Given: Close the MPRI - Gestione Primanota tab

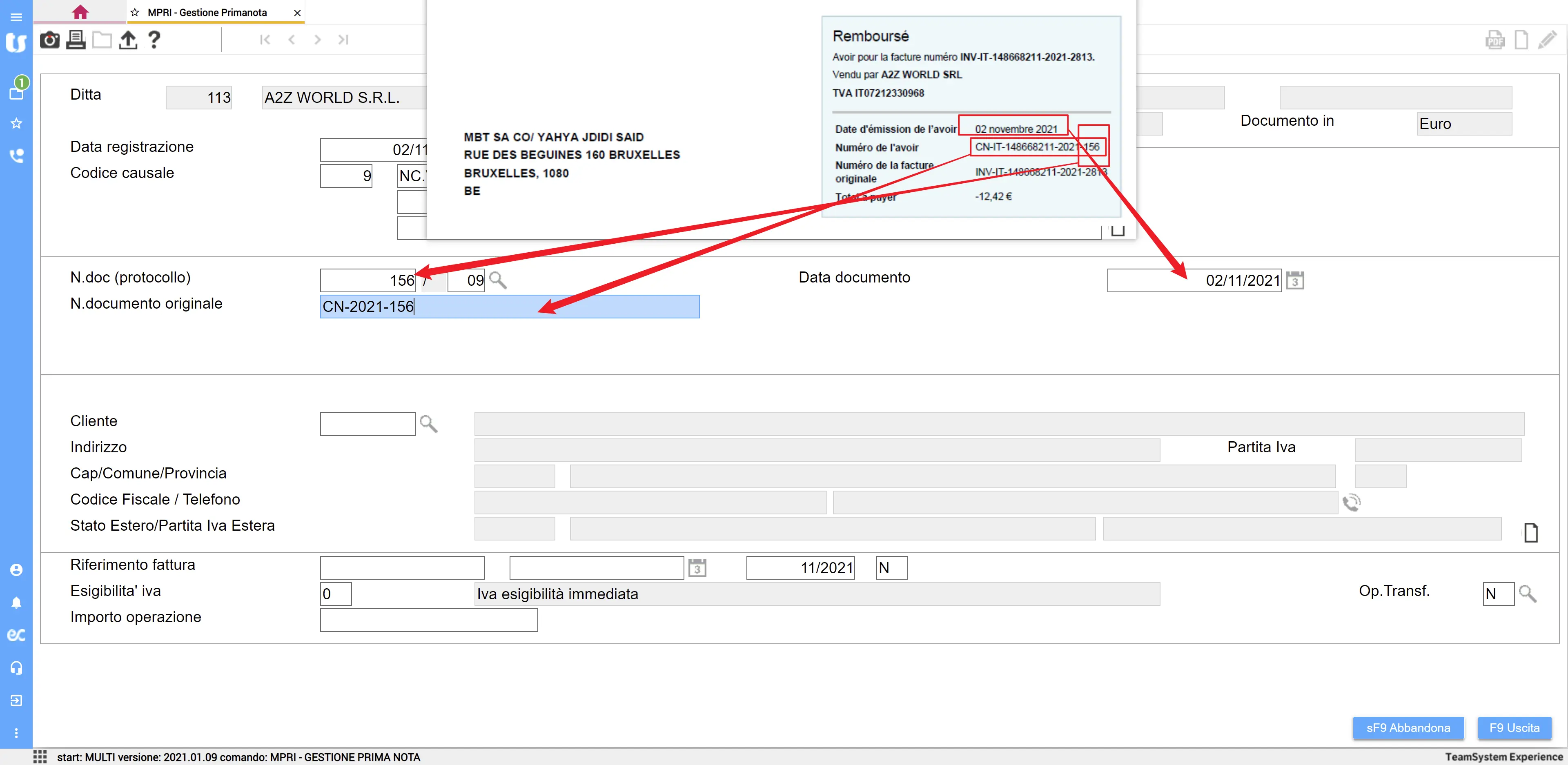Looking at the screenshot, I should tap(297, 13).
